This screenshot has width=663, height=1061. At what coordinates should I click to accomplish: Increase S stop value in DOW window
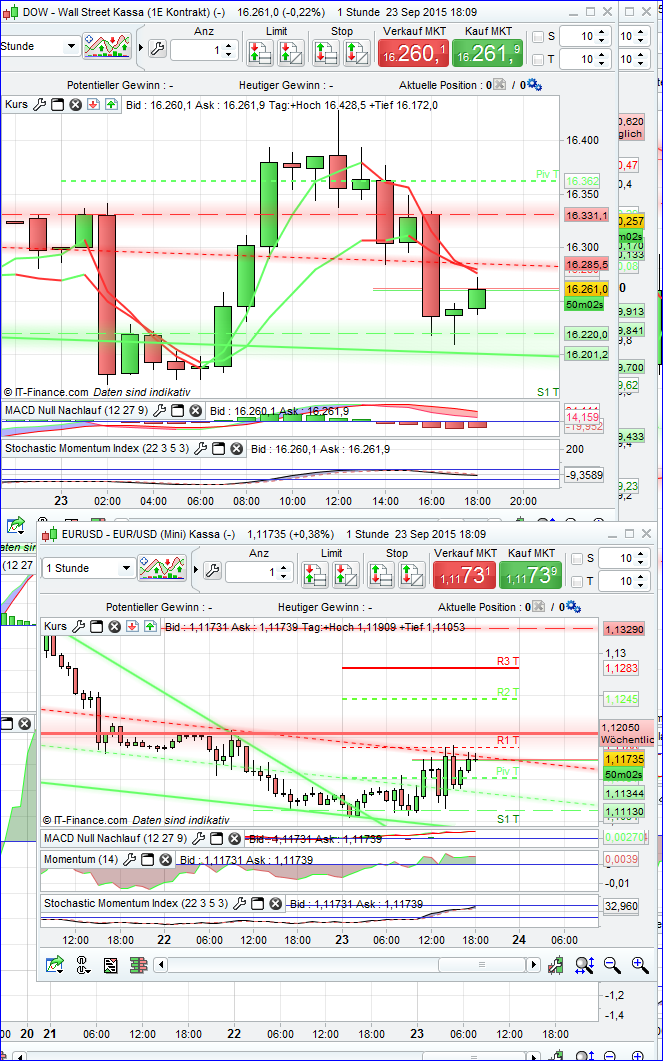603,32
